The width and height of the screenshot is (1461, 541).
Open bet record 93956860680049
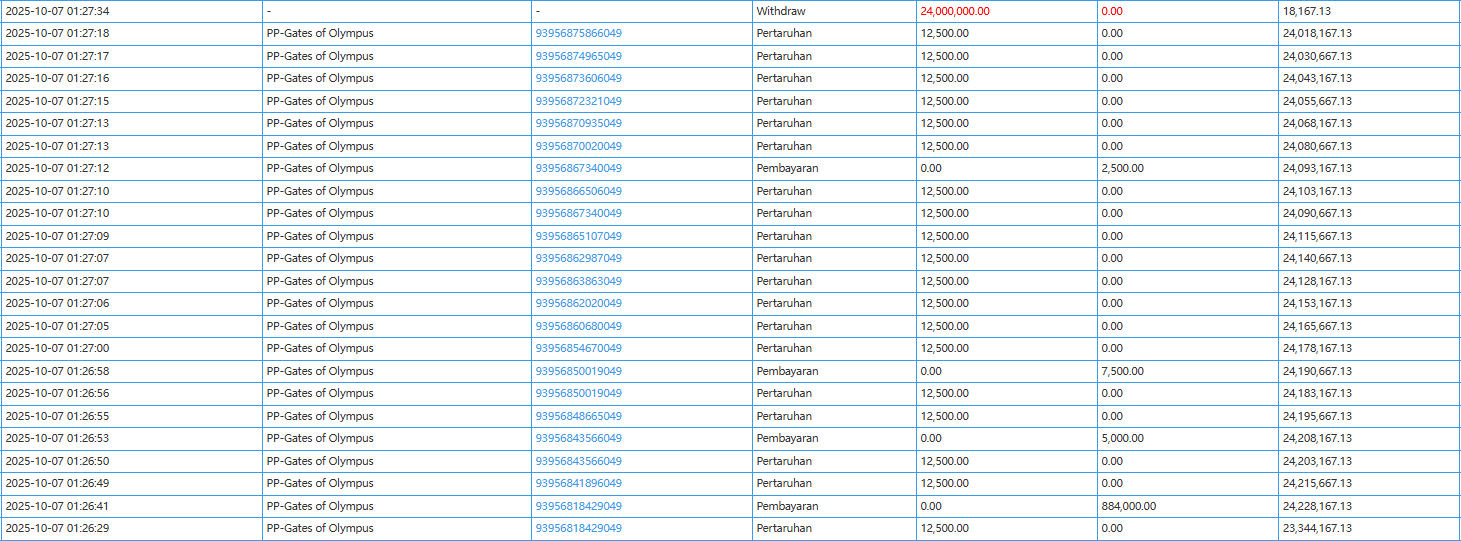click(x=578, y=326)
